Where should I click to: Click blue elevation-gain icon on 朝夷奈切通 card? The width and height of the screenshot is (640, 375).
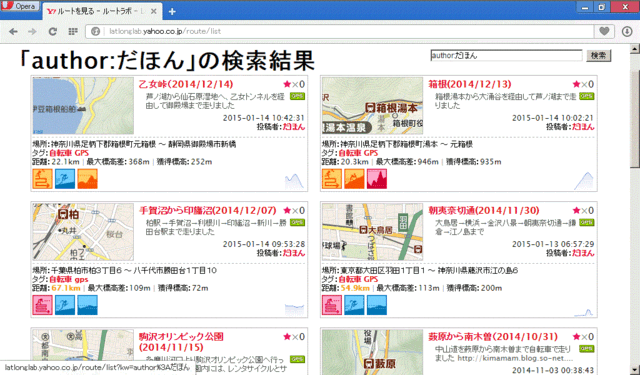coord(377,305)
